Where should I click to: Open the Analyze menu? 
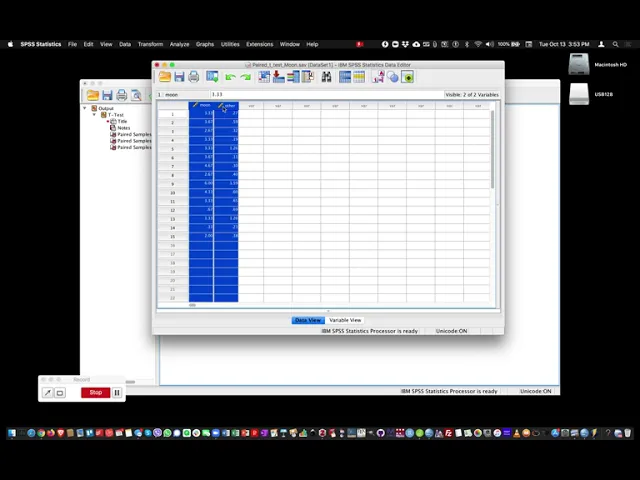pos(180,44)
